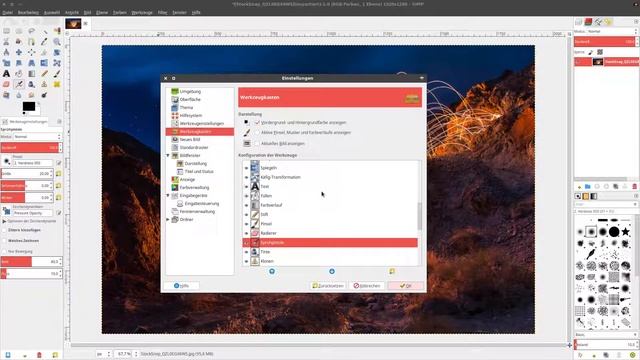
Task: Select the Gradient blend tool in the toolbox
Action: (31, 74)
